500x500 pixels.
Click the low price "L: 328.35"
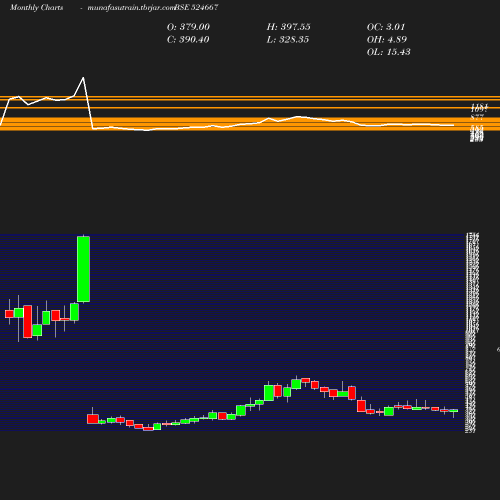[288, 40]
